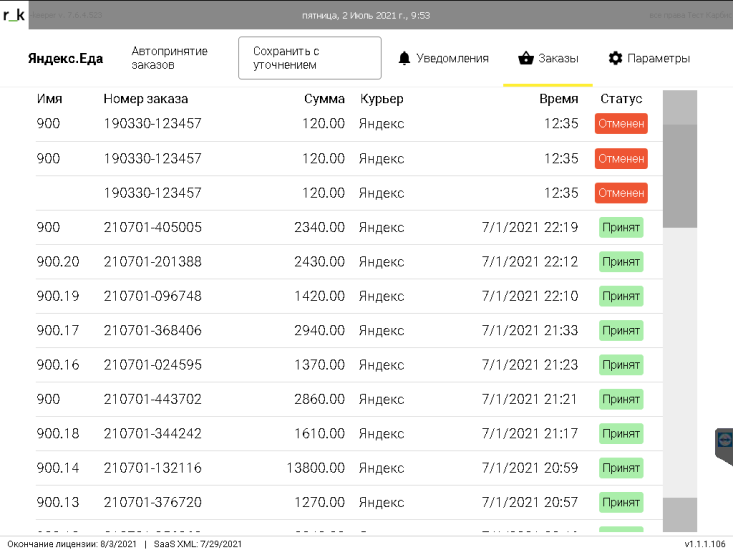Click the time 7/1/2021 22:19
Screen dimensions: 733x550
click(530, 227)
